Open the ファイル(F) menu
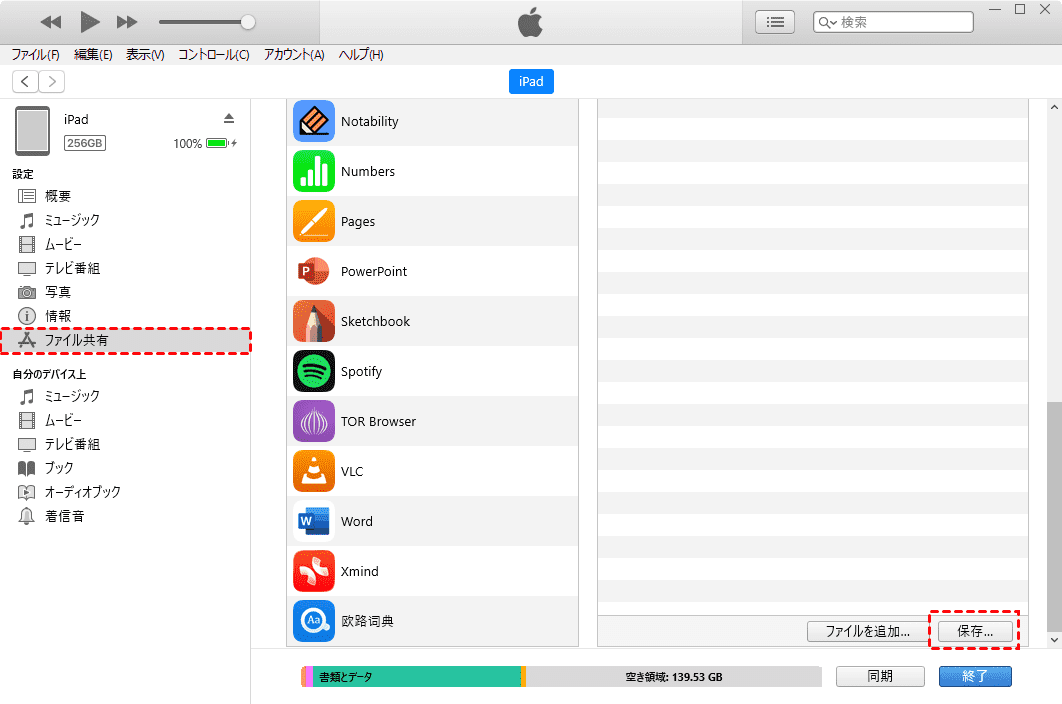Screen dimensions: 1062x704 35,55
